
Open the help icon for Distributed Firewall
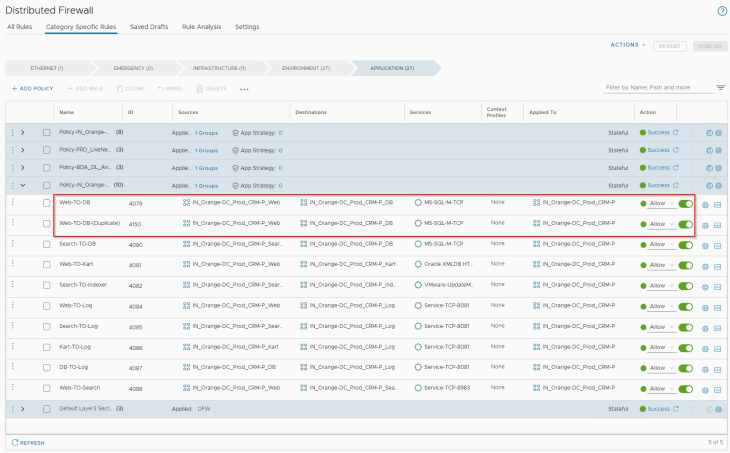pyautogui.click(x=721, y=10)
